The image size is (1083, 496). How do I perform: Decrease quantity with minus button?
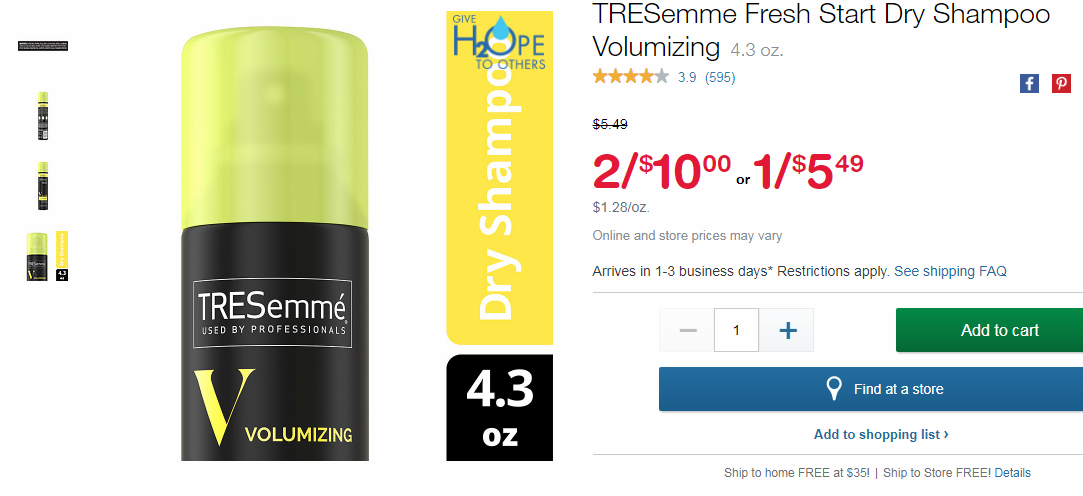point(687,330)
